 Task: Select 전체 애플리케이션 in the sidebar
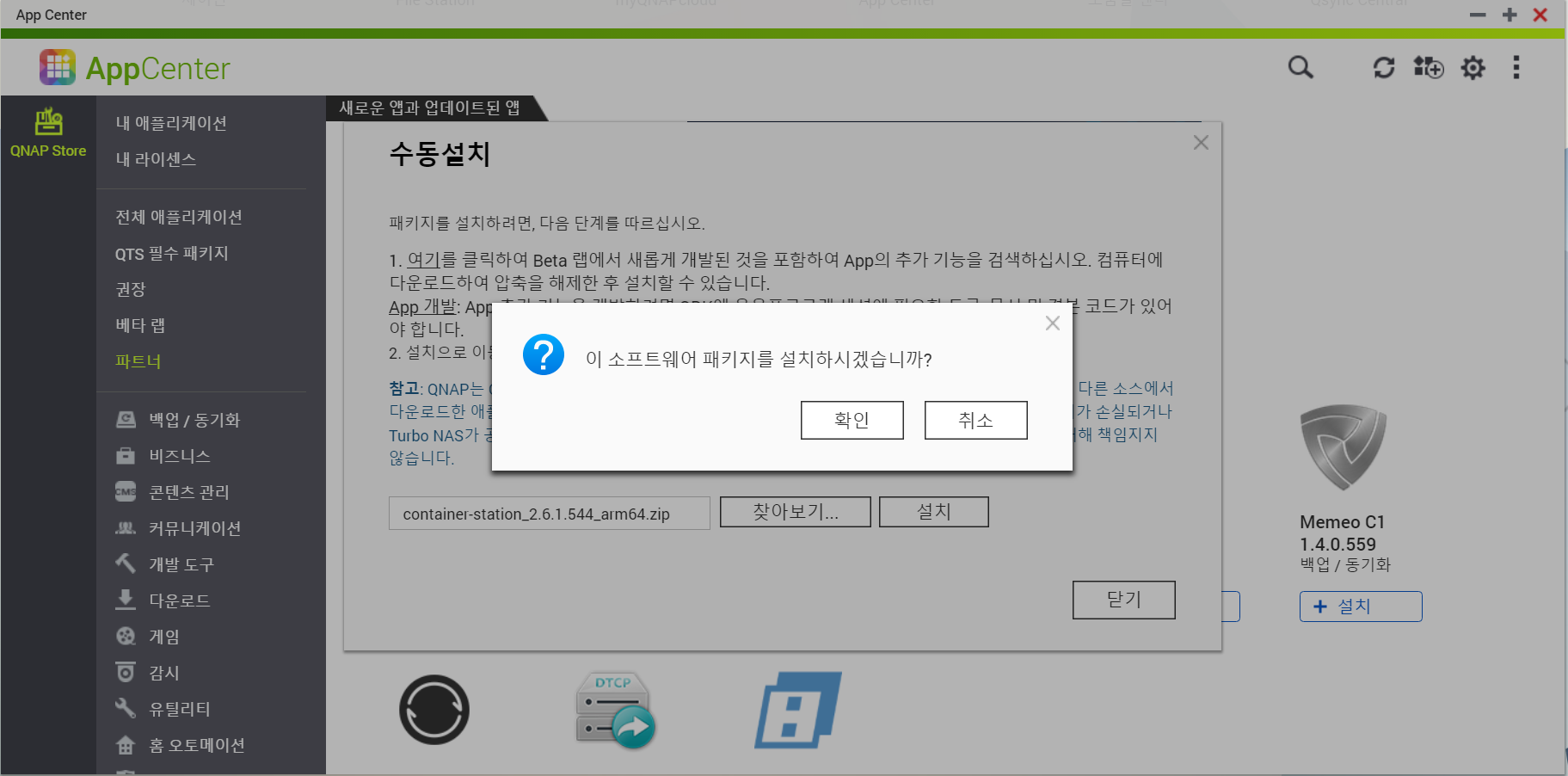pyautogui.click(x=179, y=217)
